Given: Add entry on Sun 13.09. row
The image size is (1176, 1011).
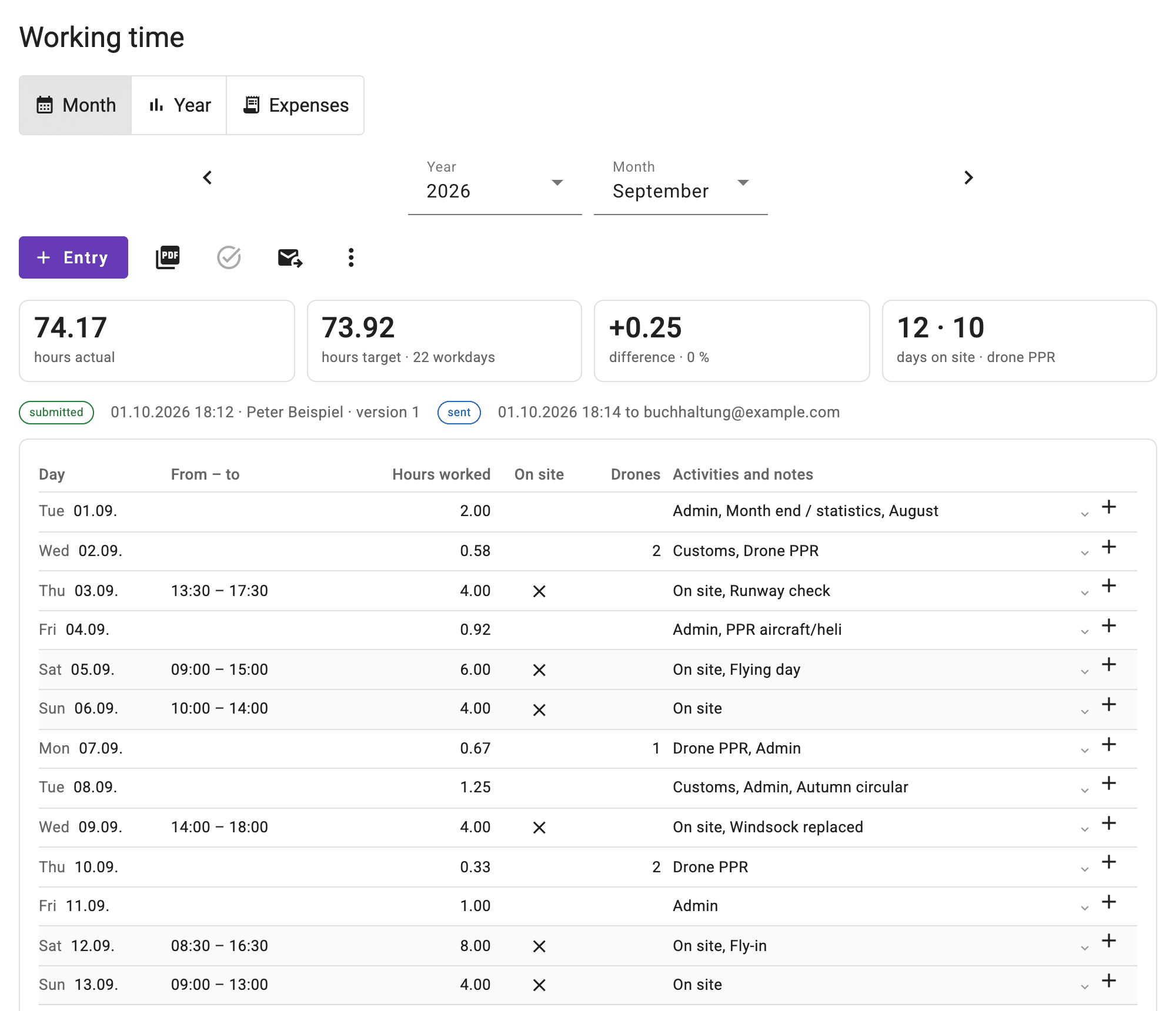Looking at the screenshot, I should 1109,981.
